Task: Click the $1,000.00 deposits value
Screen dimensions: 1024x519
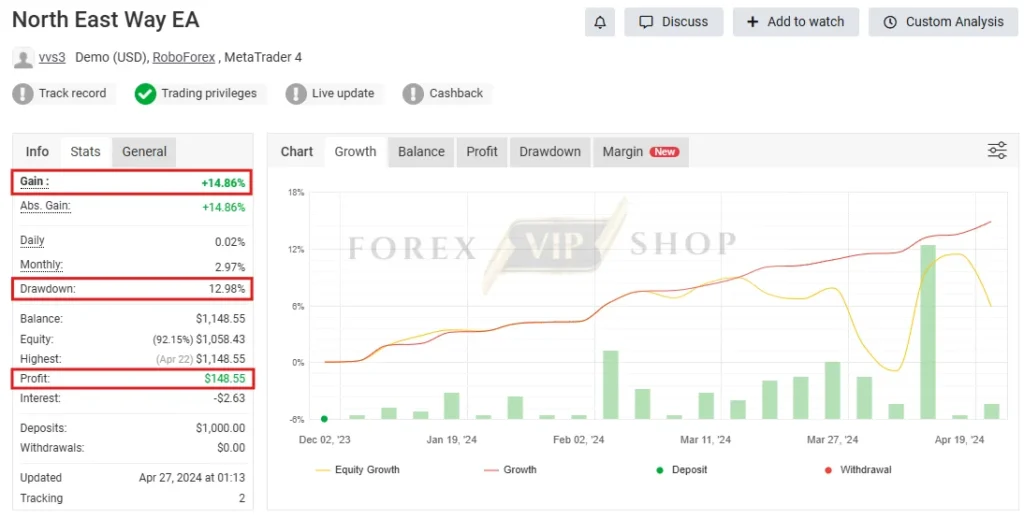Action: point(221,428)
